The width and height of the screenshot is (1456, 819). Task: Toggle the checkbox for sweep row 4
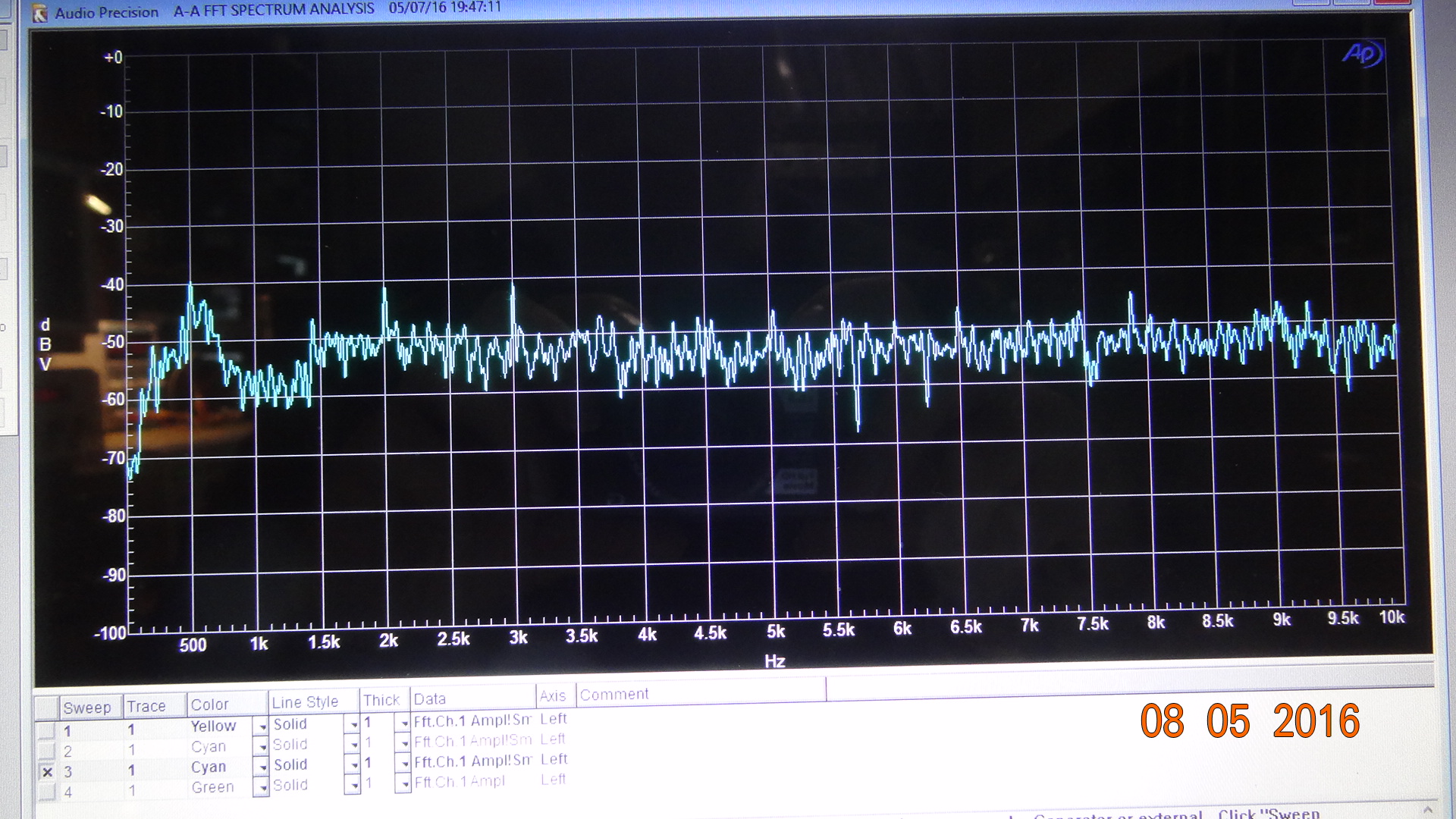click(47, 792)
